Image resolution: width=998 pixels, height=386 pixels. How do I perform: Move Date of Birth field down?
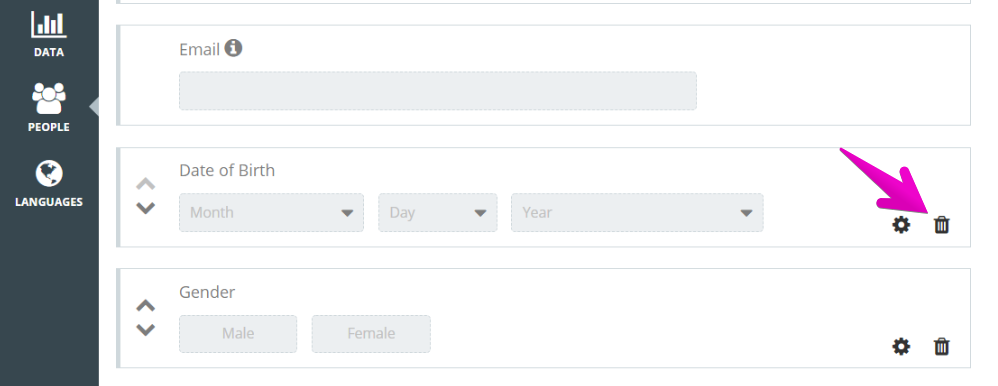click(x=146, y=208)
